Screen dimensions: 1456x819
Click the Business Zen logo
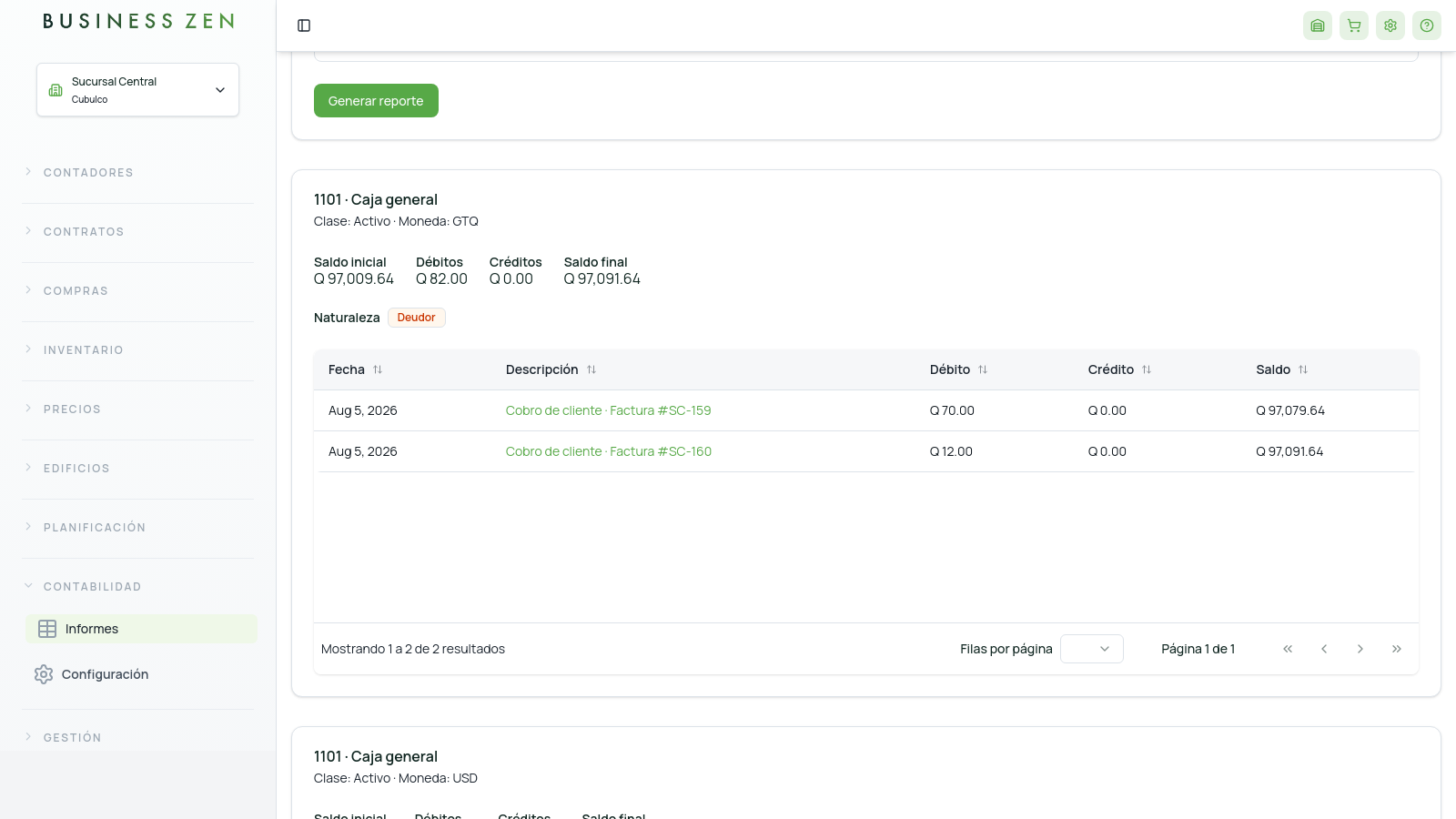pyautogui.click(x=138, y=21)
